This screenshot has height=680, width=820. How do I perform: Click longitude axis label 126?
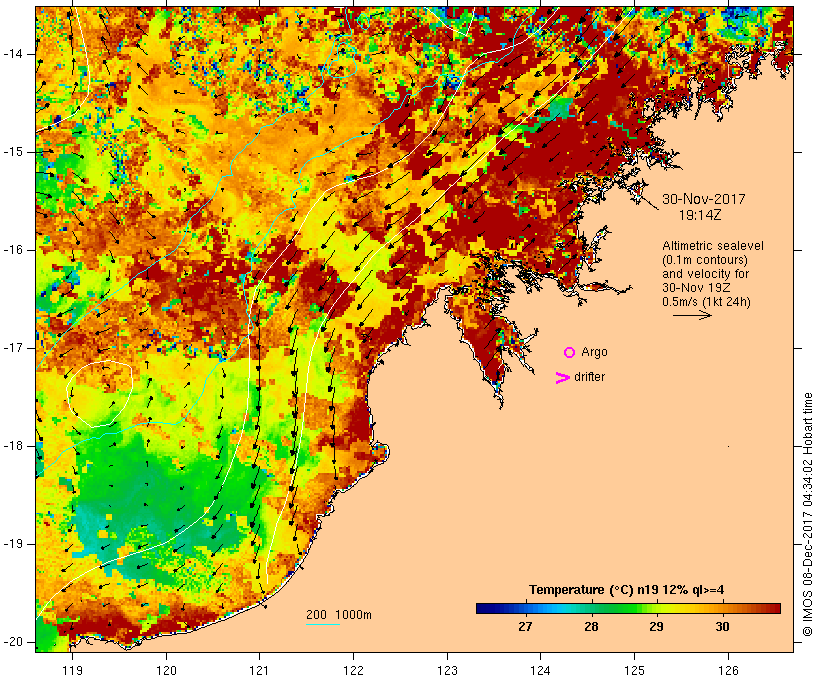click(x=728, y=670)
